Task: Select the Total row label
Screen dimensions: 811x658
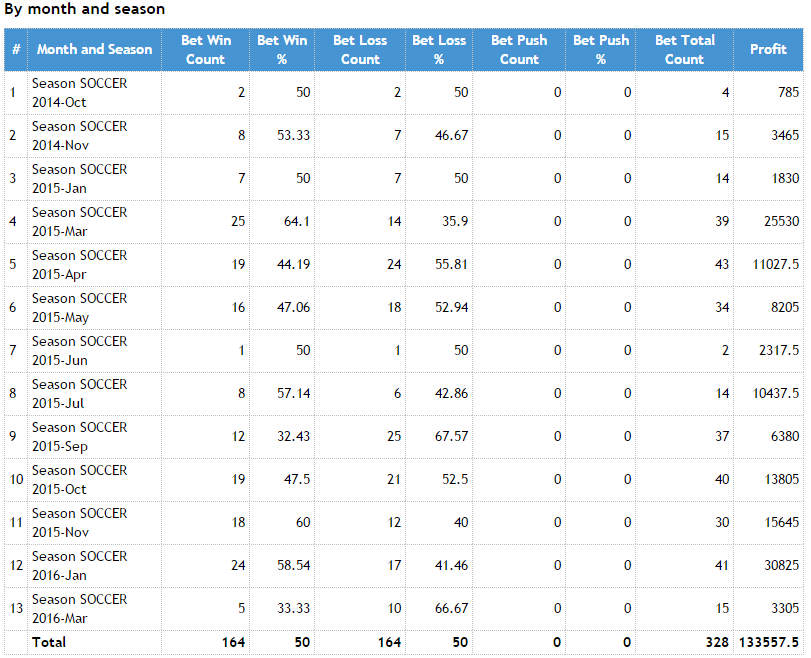Action: tap(49, 642)
